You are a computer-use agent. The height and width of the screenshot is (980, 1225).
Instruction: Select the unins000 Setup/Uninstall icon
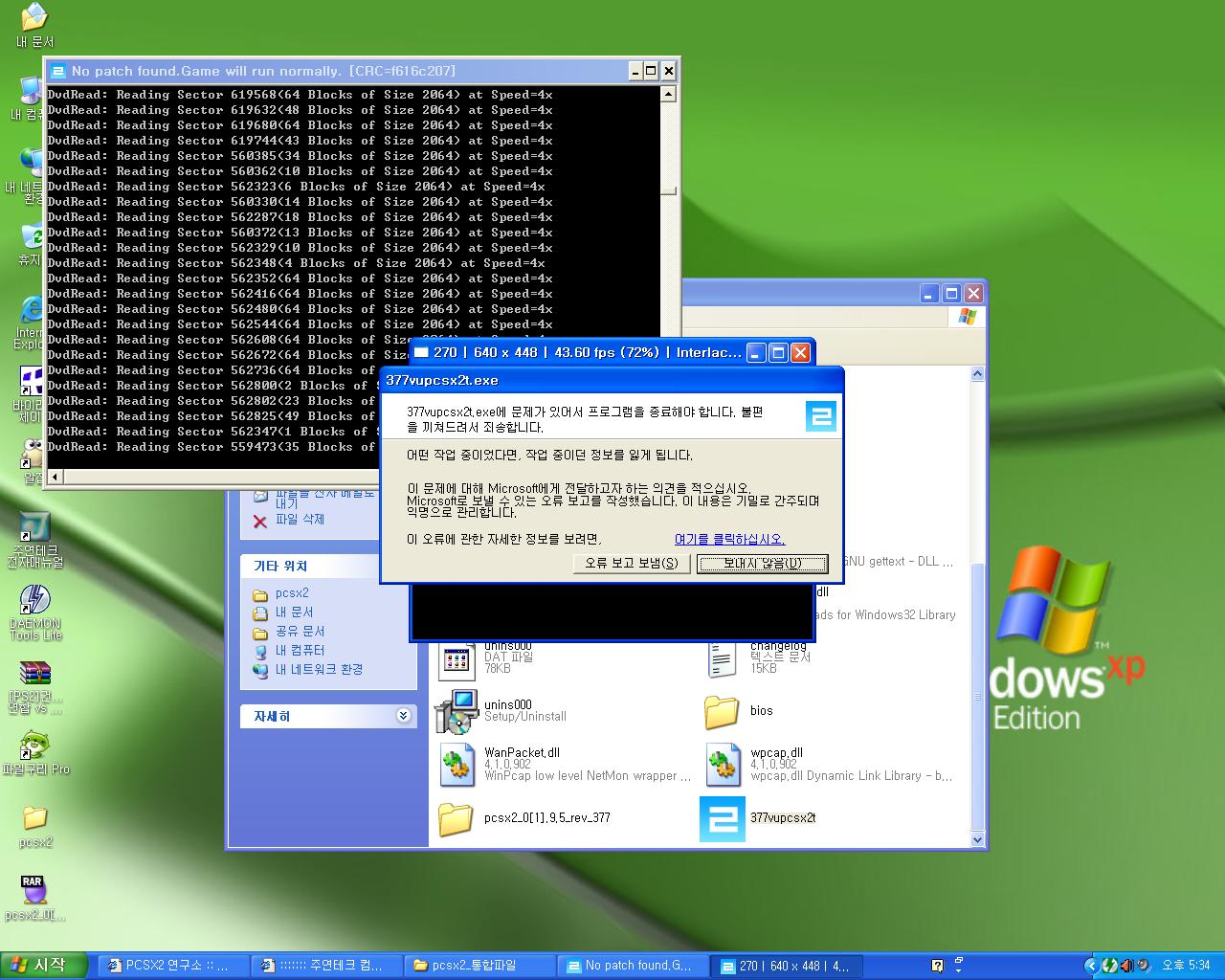456,711
